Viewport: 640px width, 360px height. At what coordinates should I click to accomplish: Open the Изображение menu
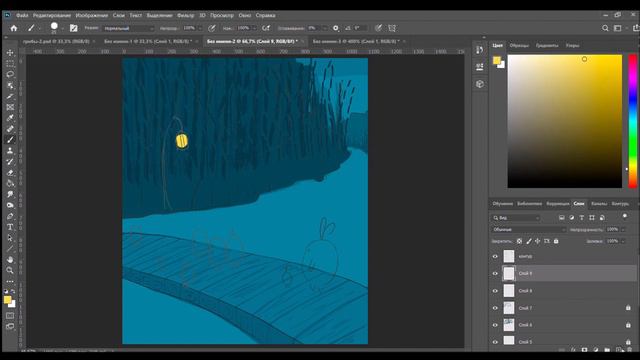92,15
